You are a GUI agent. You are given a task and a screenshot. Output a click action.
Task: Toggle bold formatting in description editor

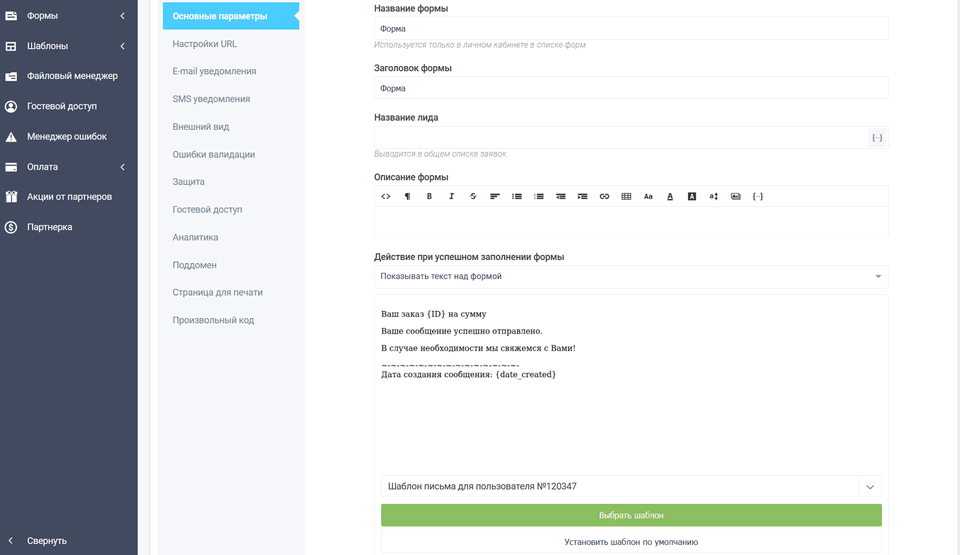click(429, 197)
